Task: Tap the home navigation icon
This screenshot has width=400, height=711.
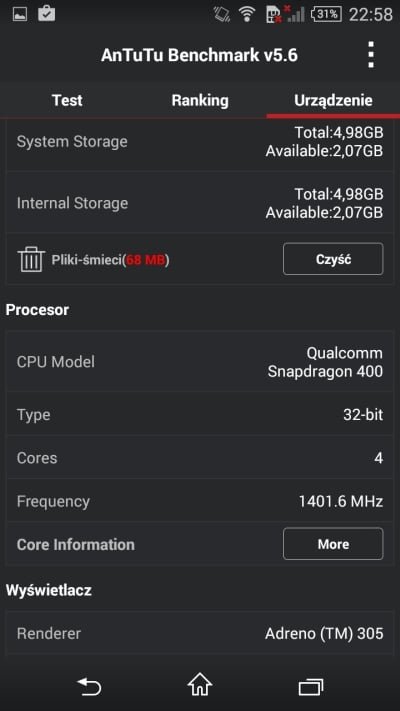Action: pos(200,685)
